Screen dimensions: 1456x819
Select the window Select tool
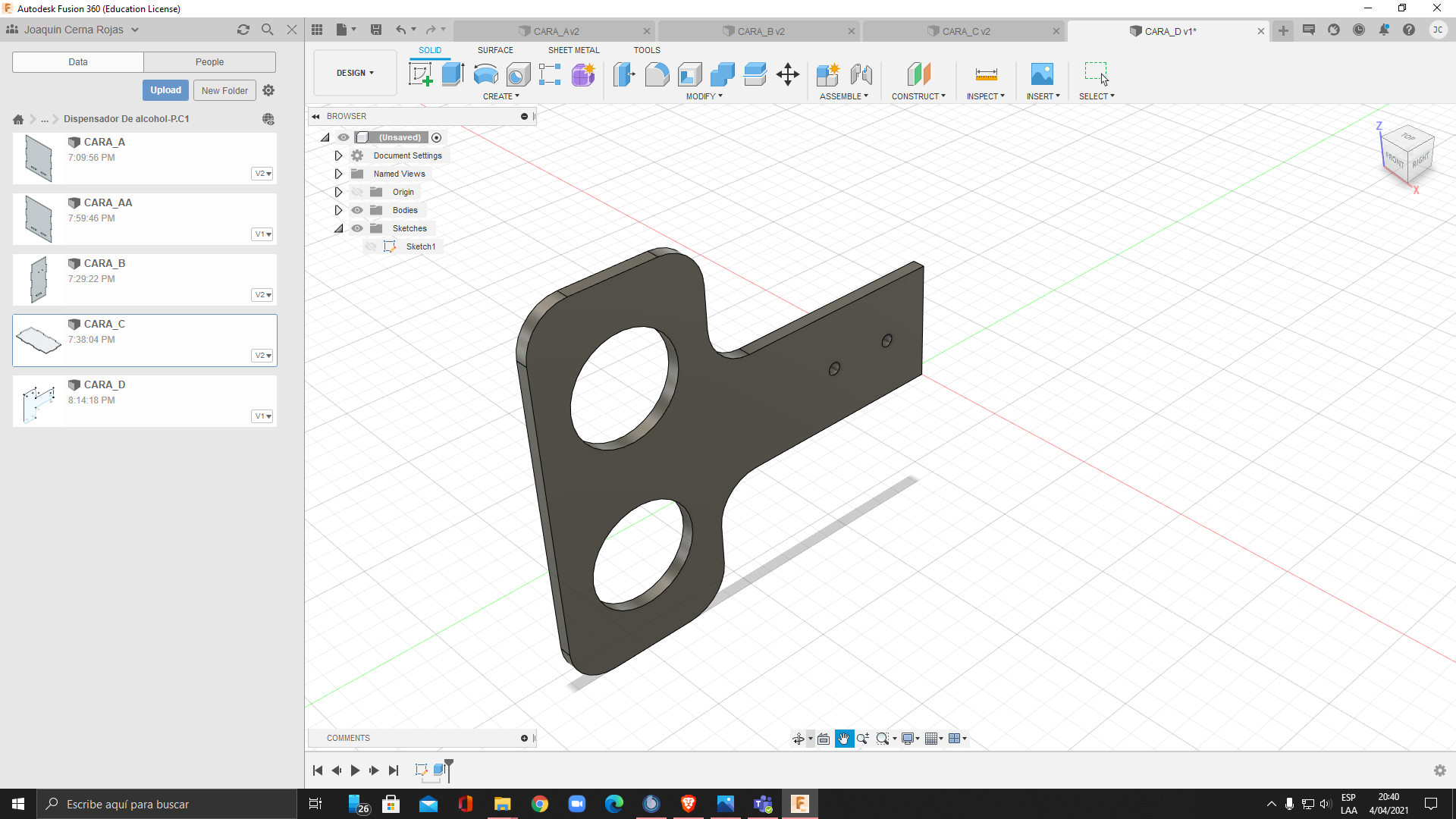[x=1097, y=74]
